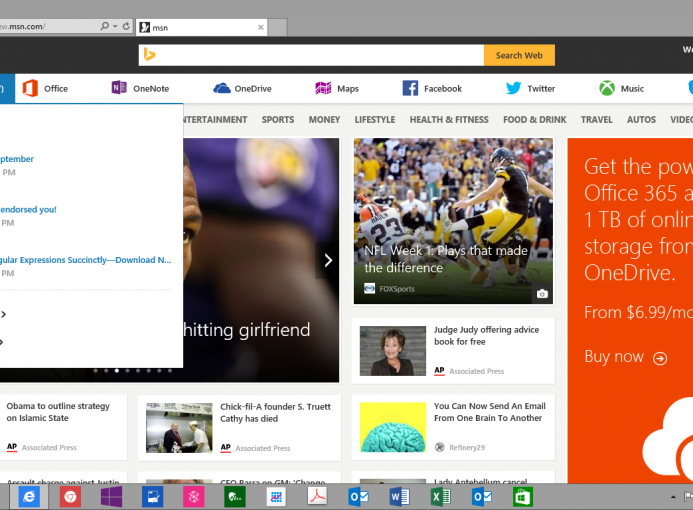Image resolution: width=693 pixels, height=510 pixels.
Task: Open the purple Windows logo taskbar icon
Action: tap(111, 497)
